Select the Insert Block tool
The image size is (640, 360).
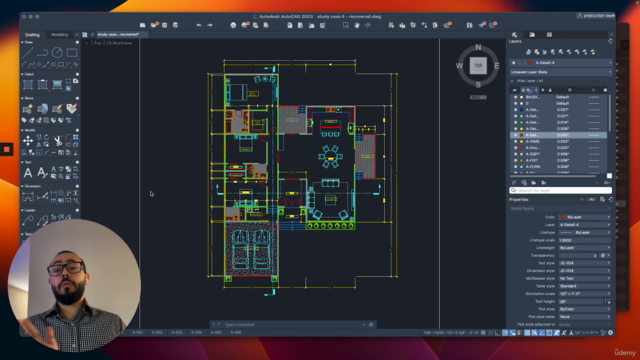(x=42, y=109)
